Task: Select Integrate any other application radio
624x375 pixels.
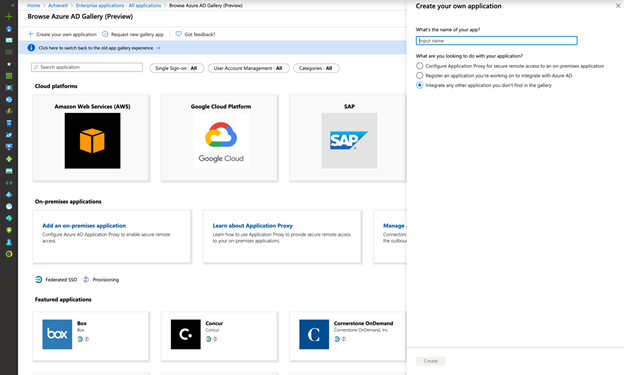Action: [x=419, y=85]
